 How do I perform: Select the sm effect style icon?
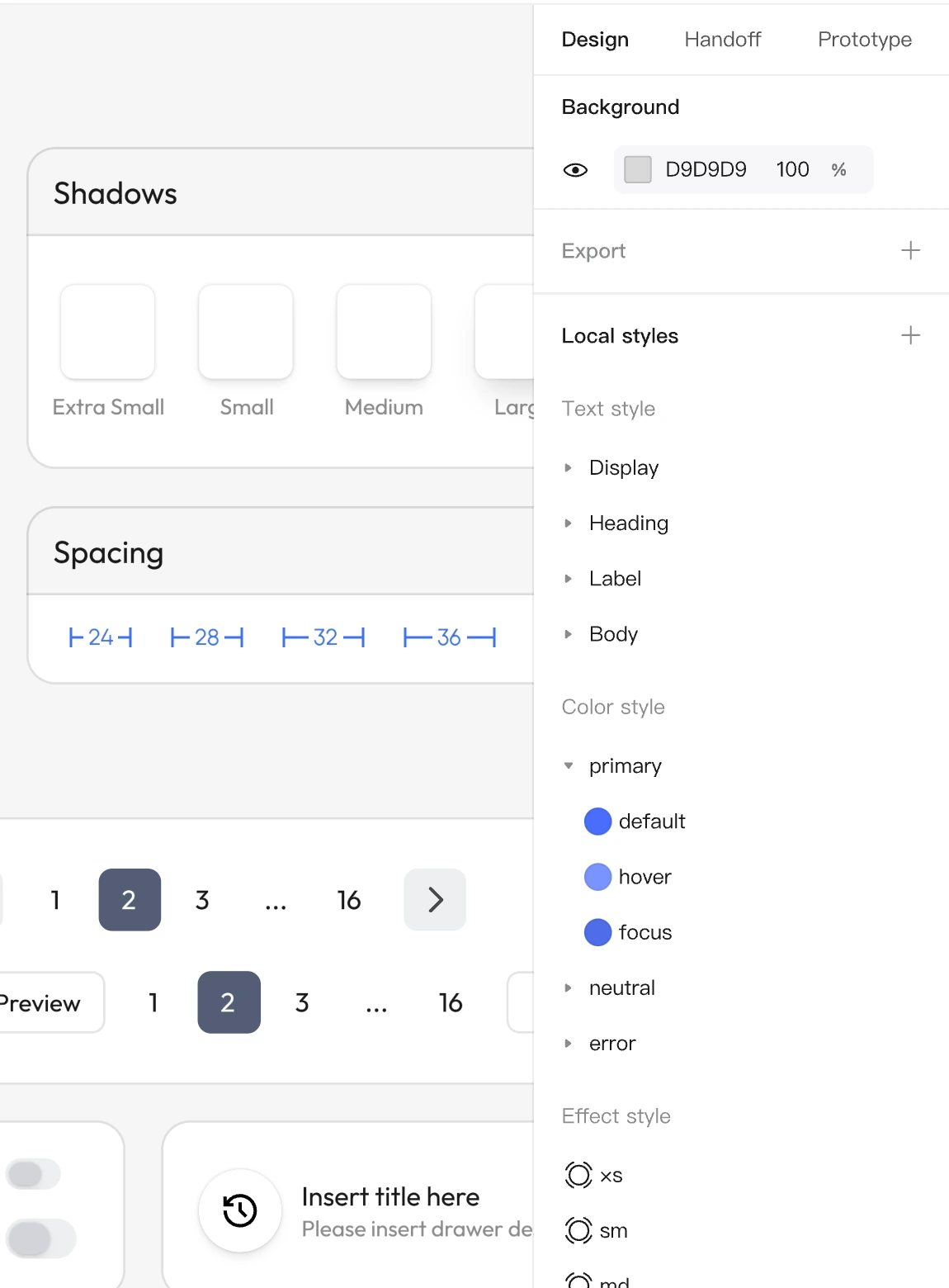point(578,1230)
